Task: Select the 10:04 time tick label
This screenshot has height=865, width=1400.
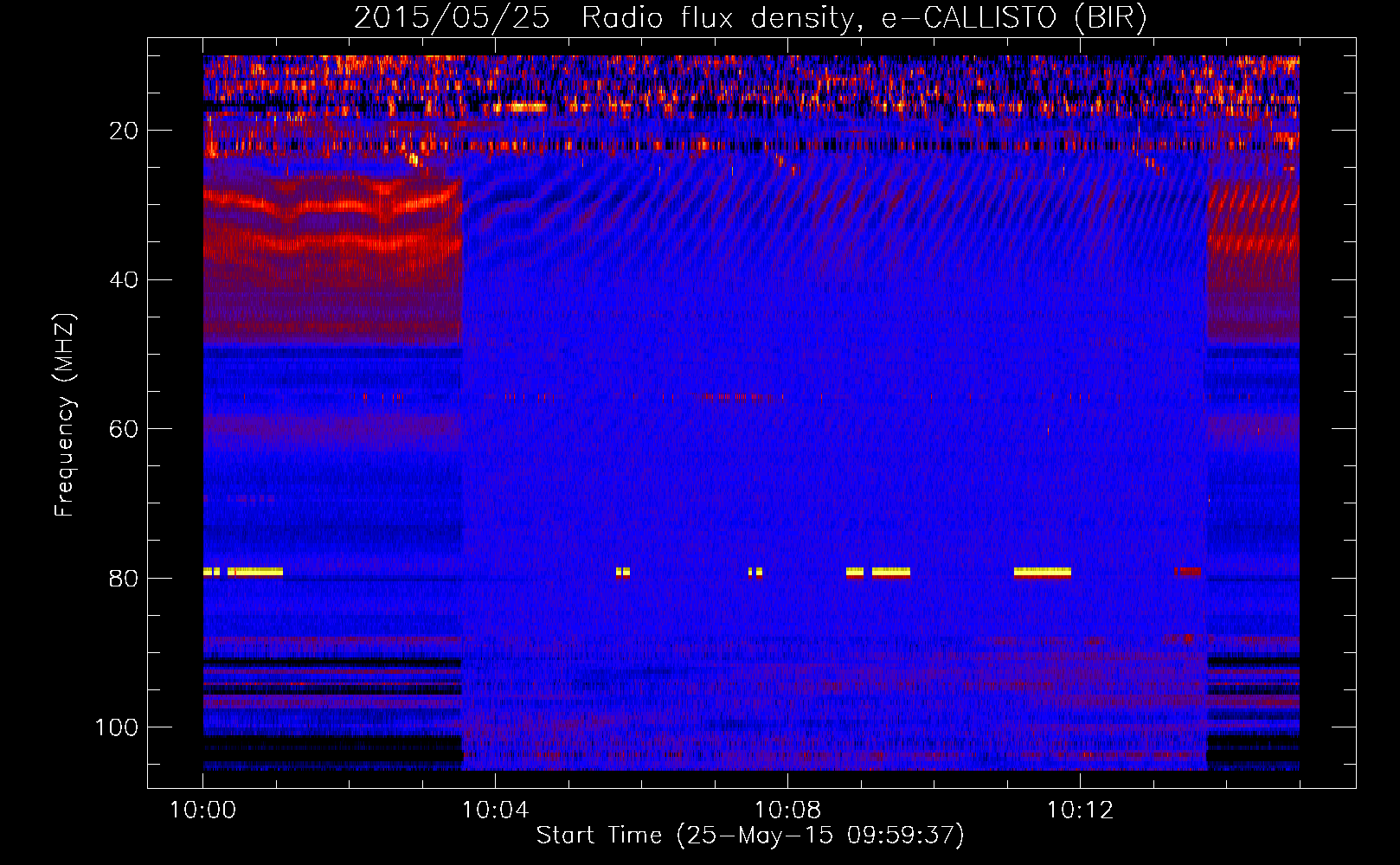Action: coord(495,811)
